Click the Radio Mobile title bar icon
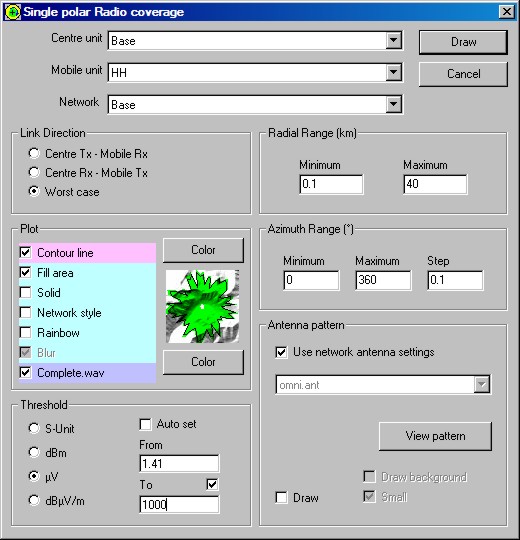The width and height of the screenshot is (520, 540). 13,12
